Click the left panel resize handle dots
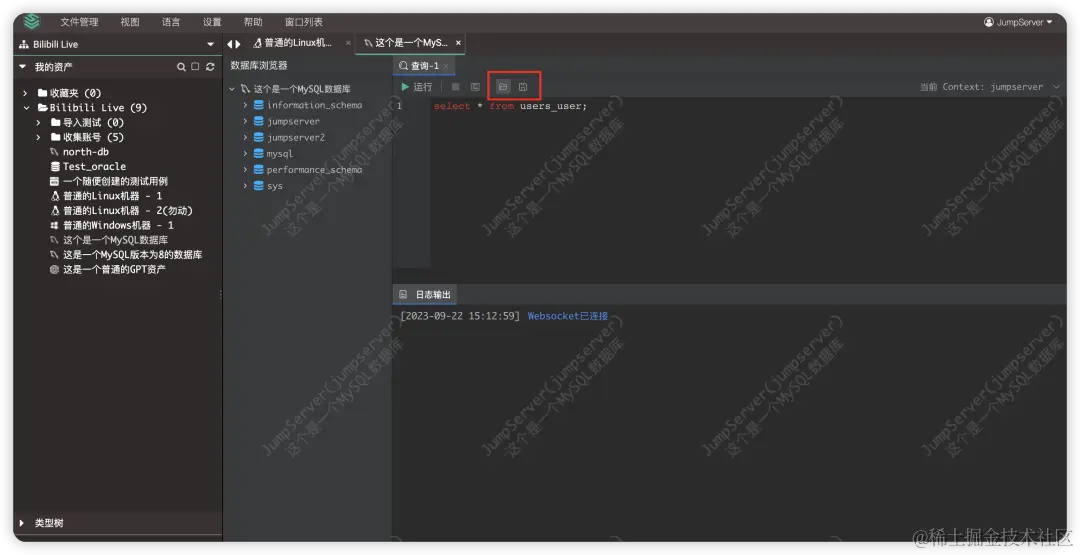This screenshot has height=555, width=1080. coord(220,295)
